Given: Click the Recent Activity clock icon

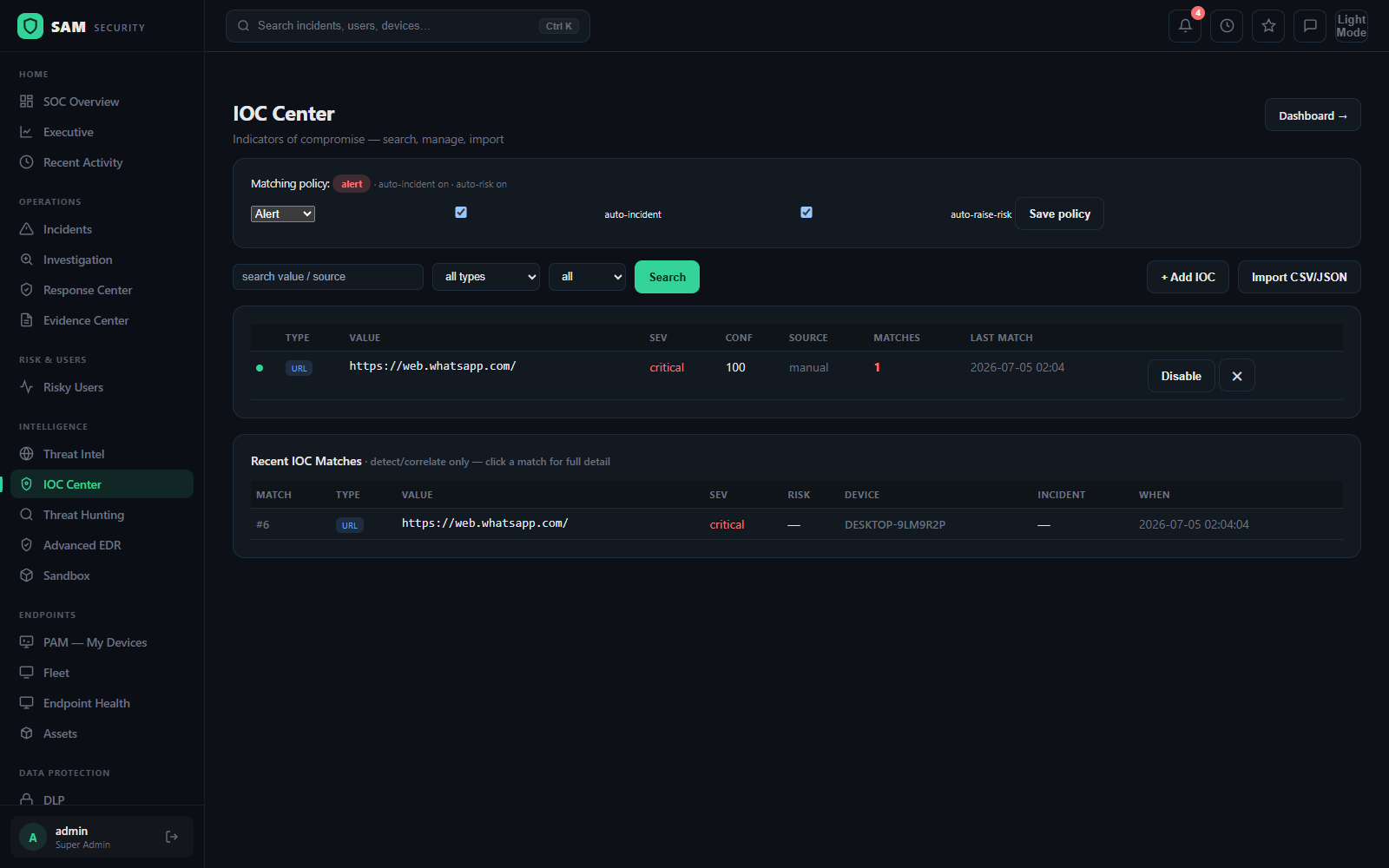Looking at the screenshot, I should (x=27, y=162).
